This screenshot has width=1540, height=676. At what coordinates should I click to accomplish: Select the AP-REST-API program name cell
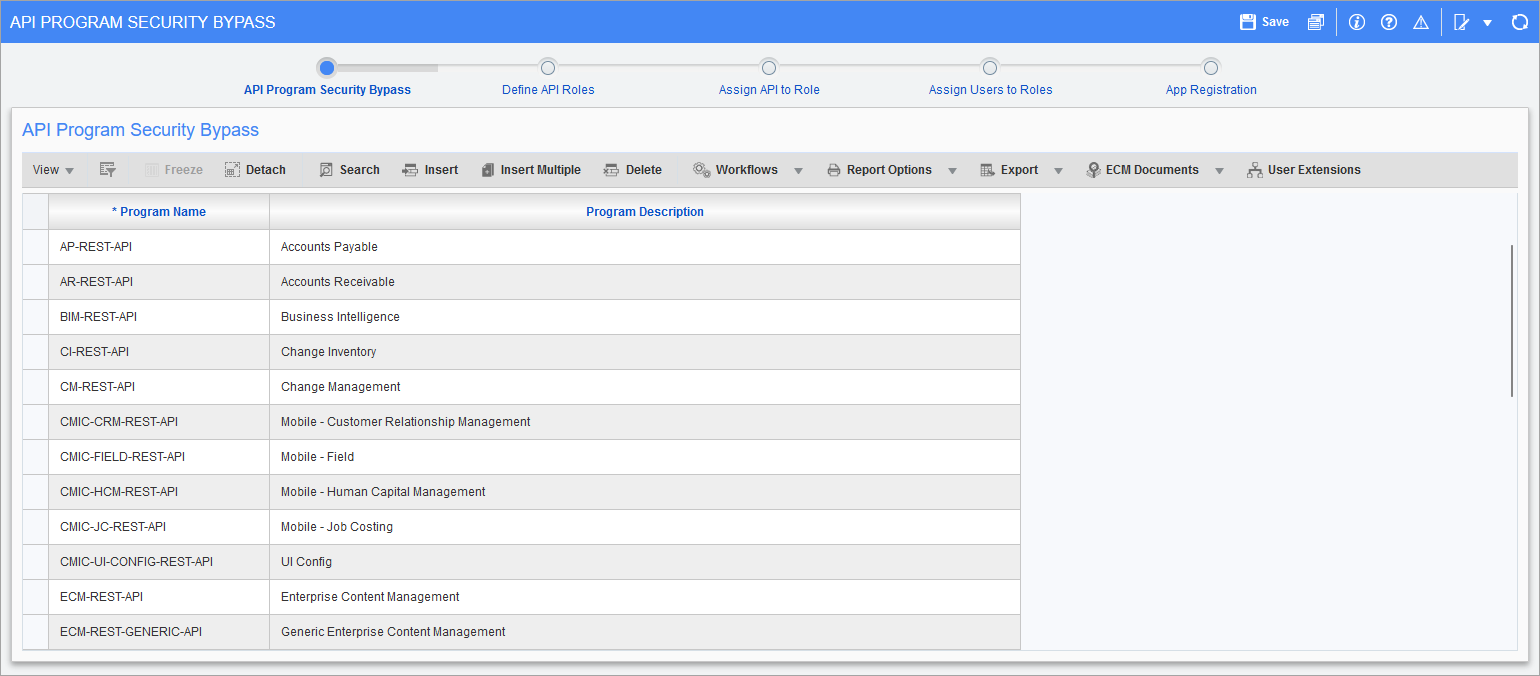pos(159,247)
